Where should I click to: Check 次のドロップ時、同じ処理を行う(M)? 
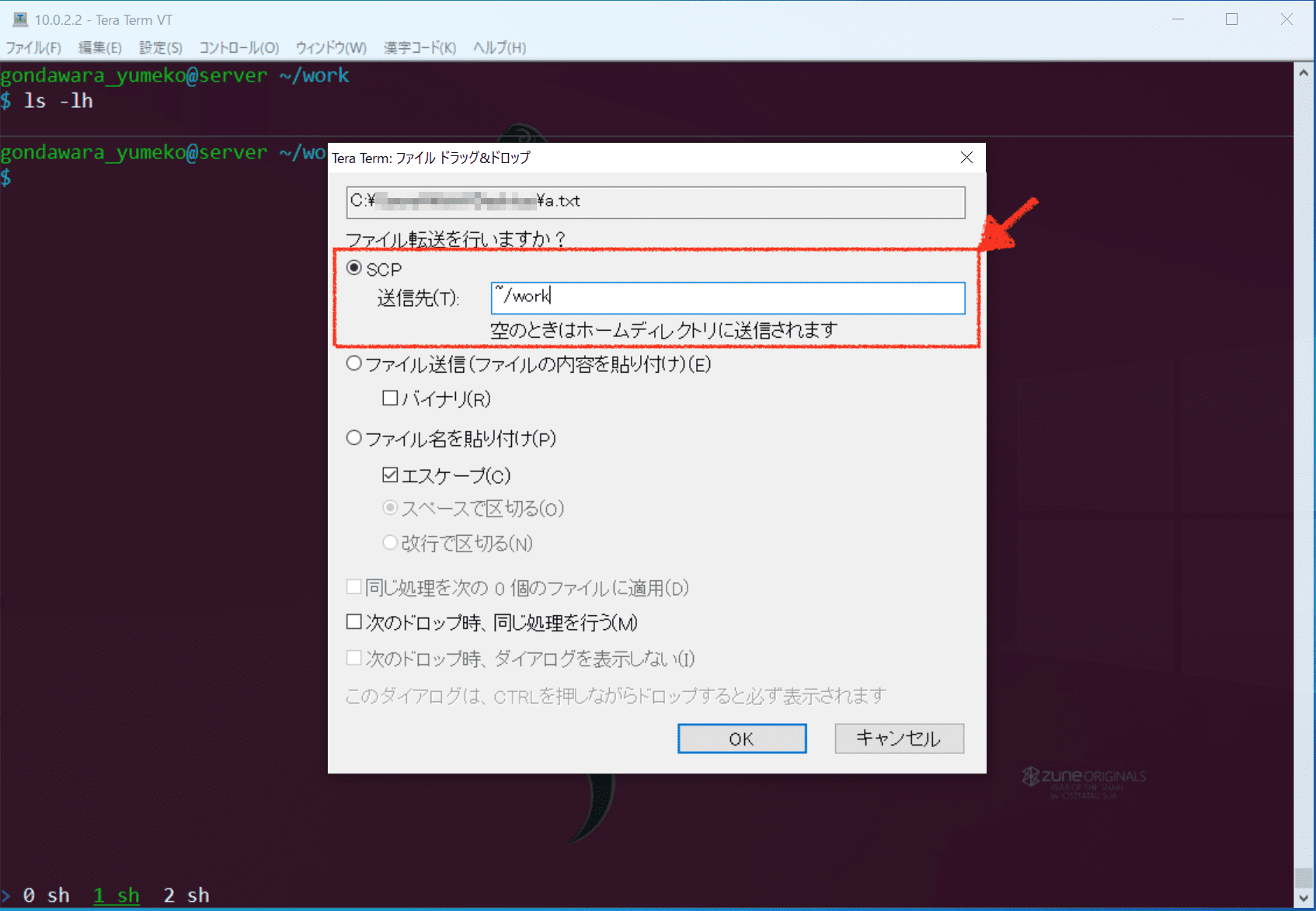point(354,622)
